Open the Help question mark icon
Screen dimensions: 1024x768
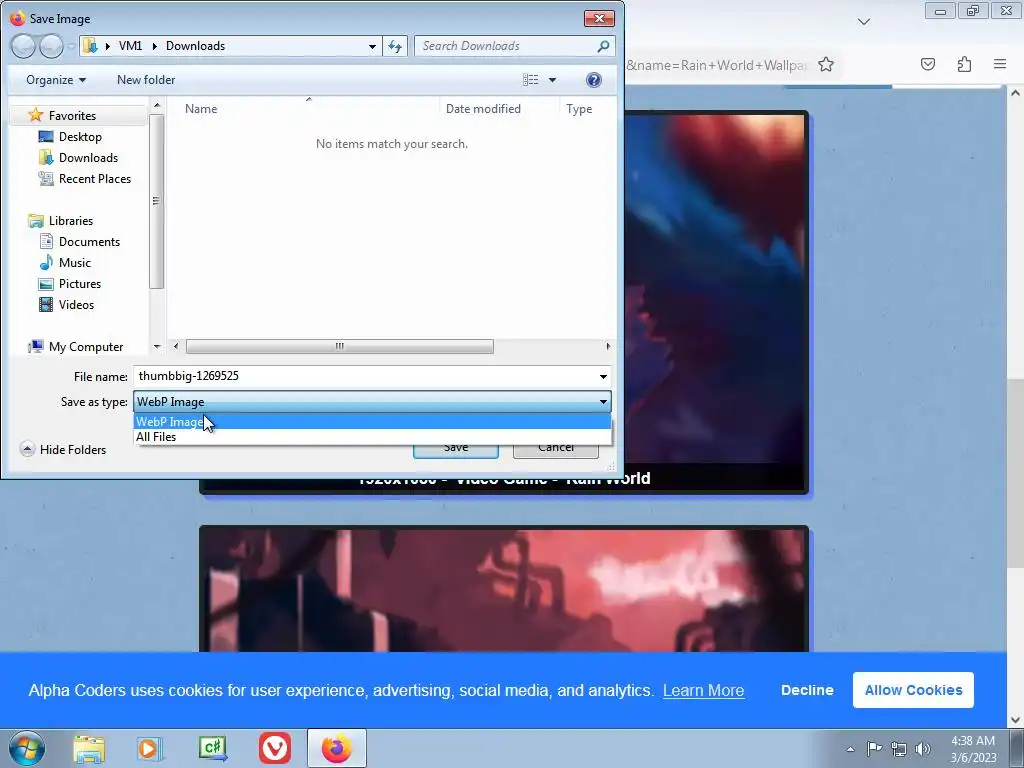click(593, 80)
